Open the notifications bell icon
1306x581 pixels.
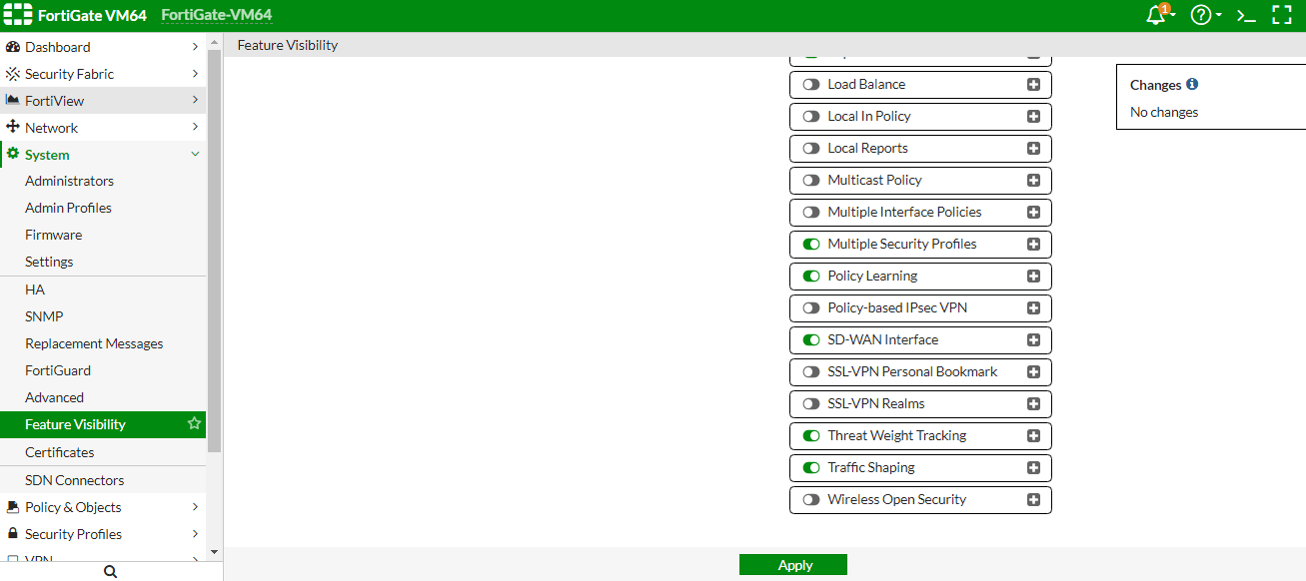tap(1157, 15)
